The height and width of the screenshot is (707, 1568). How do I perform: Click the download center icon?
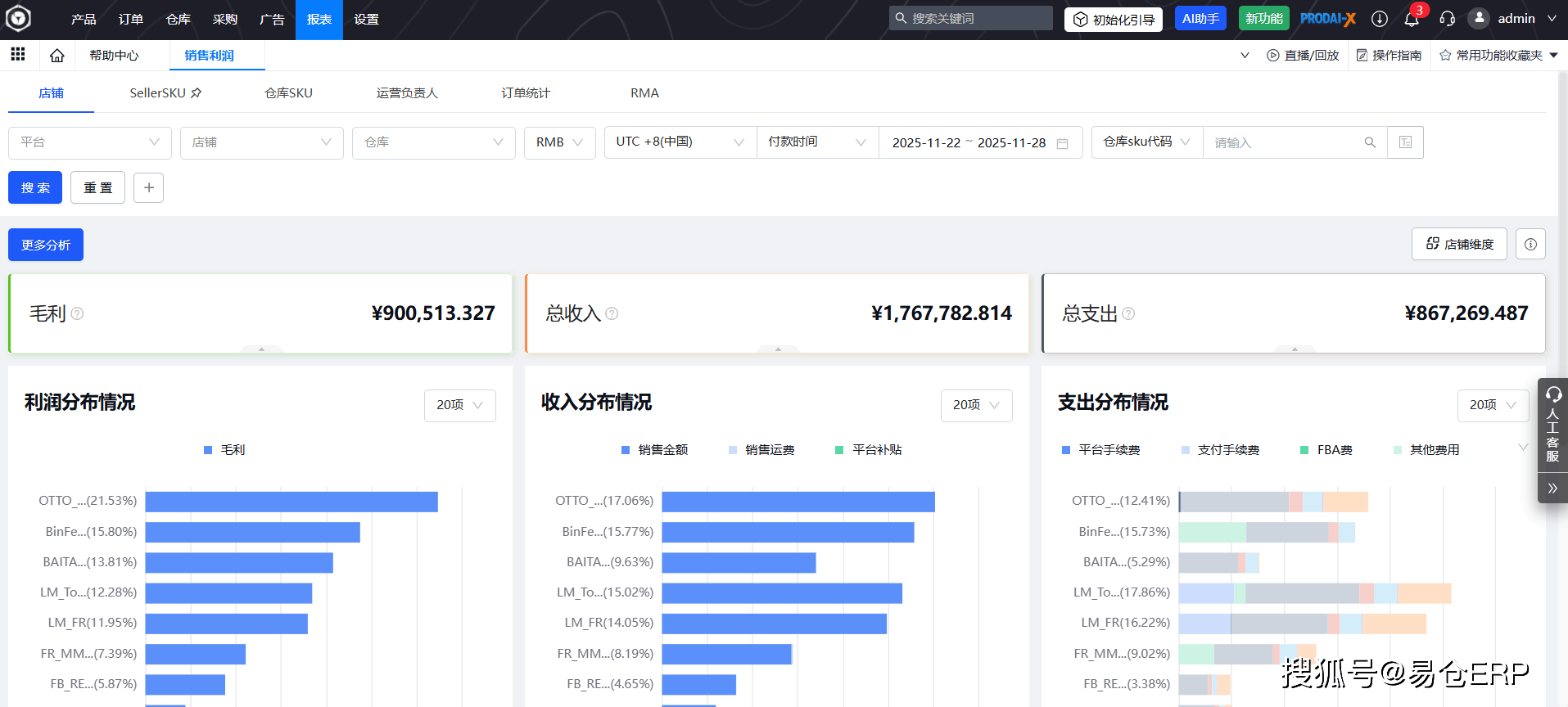(x=1380, y=19)
